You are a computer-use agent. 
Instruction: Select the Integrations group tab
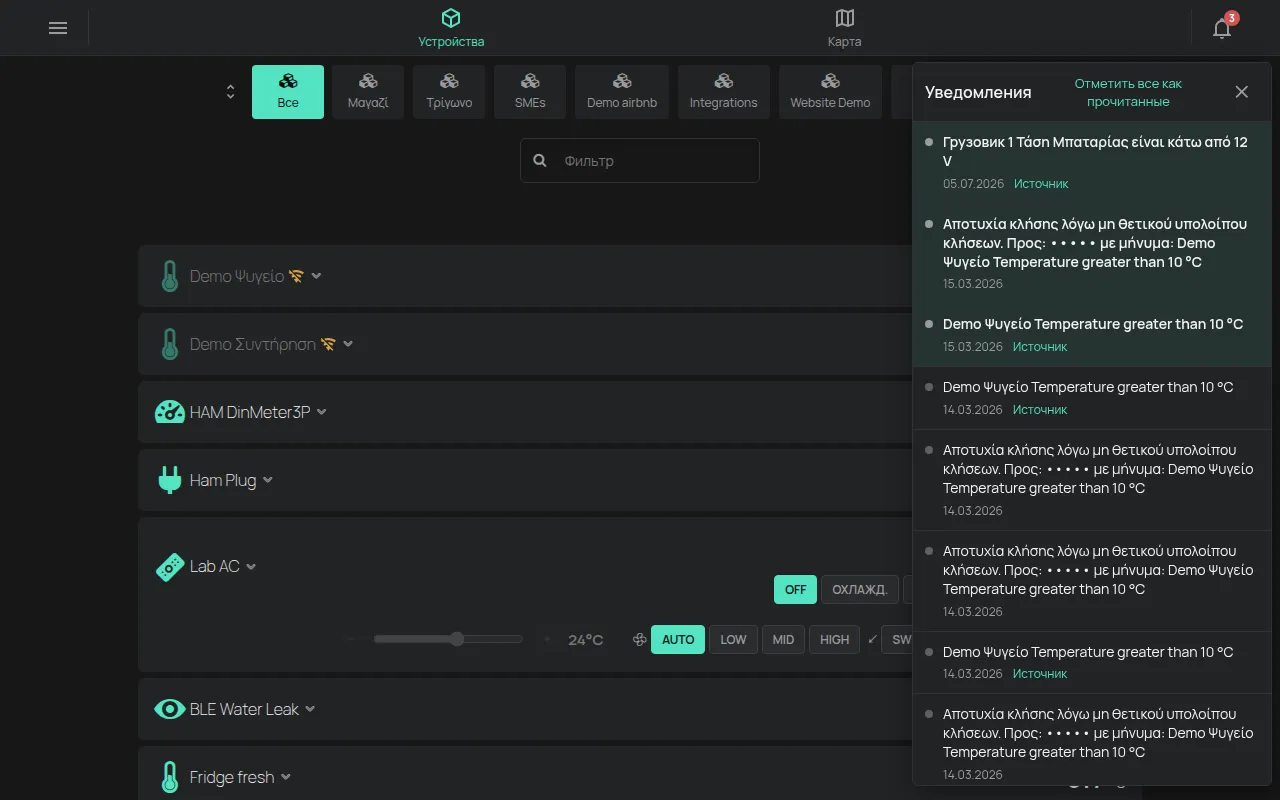tap(723, 92)
